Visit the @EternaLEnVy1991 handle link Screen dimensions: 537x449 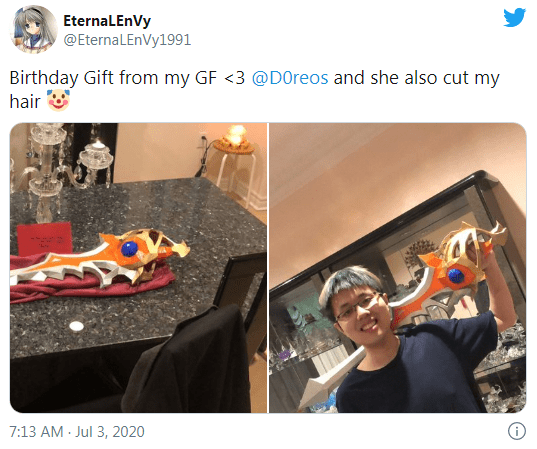pos(127,40)
